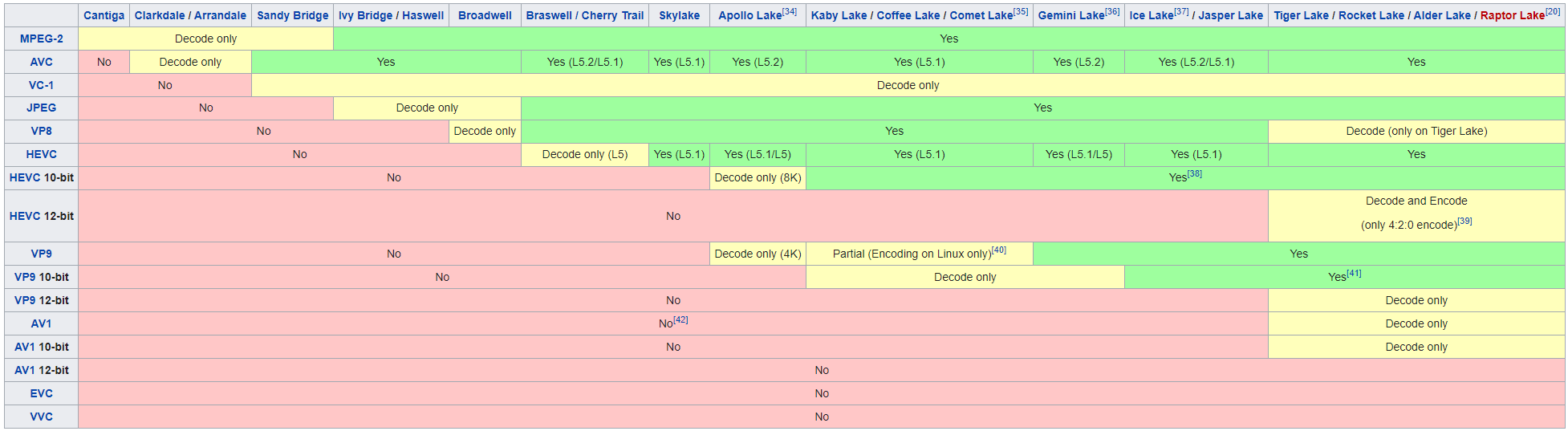Click the VP9 link in the VP9 10-bit row
Image resolution: width=1568 pixels, height=431 pixels.
[x=25, y=277]
